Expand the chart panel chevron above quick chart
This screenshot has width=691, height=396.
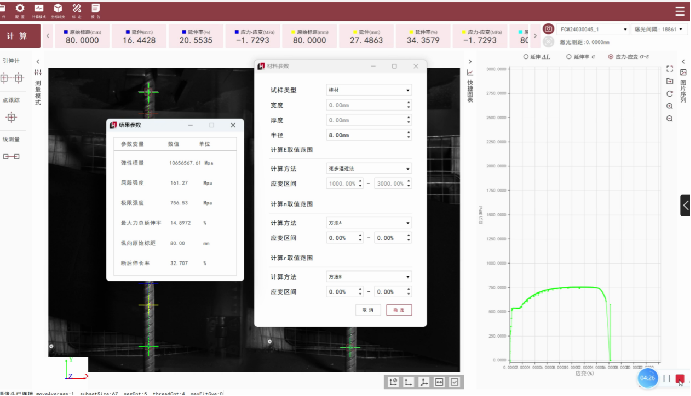tap(470, 62)
